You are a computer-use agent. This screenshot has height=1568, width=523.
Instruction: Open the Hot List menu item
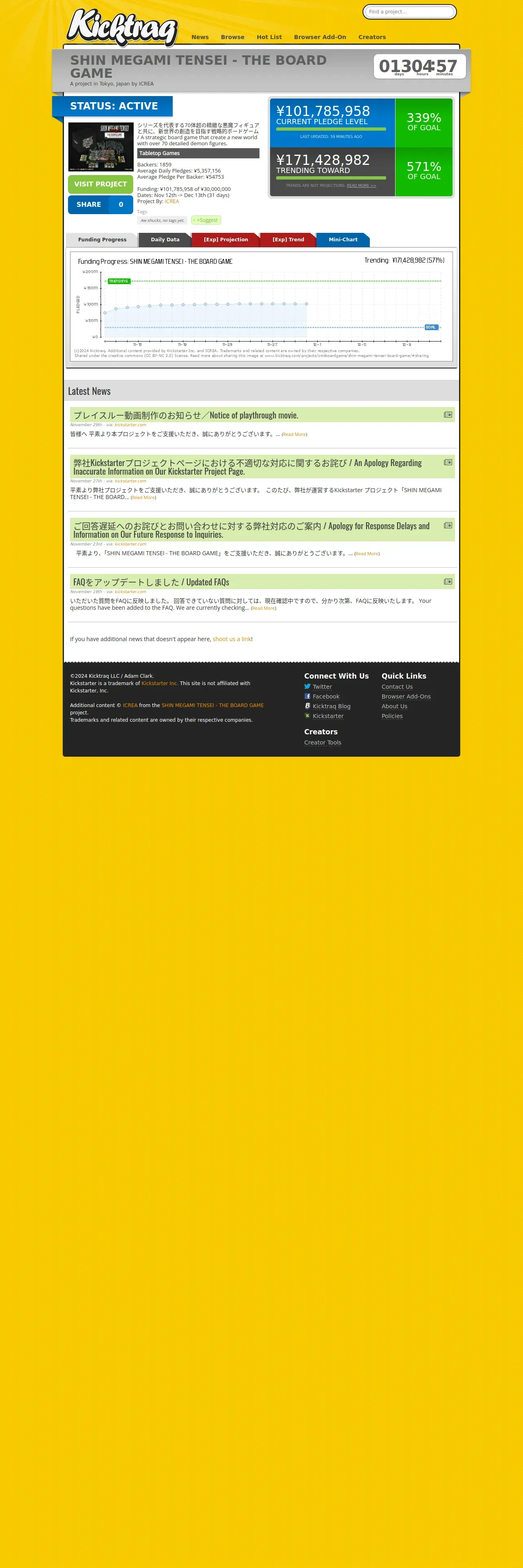pyautogui.click(x=269, y=37)
